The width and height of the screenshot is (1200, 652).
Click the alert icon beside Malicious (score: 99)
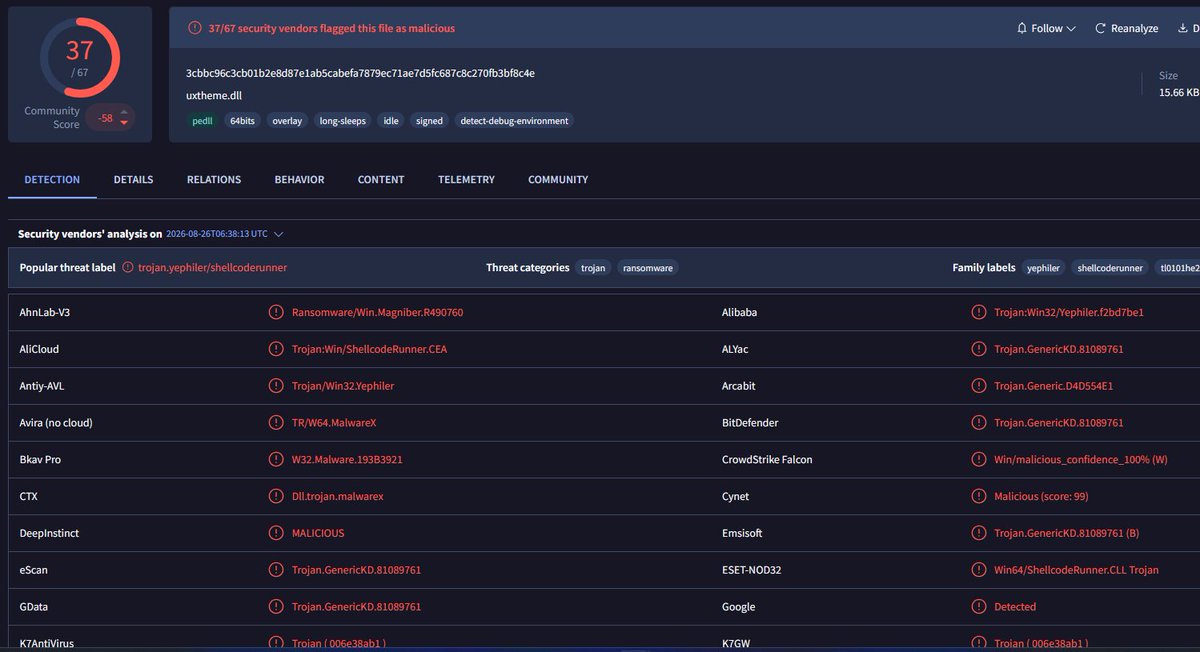[x=978, y=496]
